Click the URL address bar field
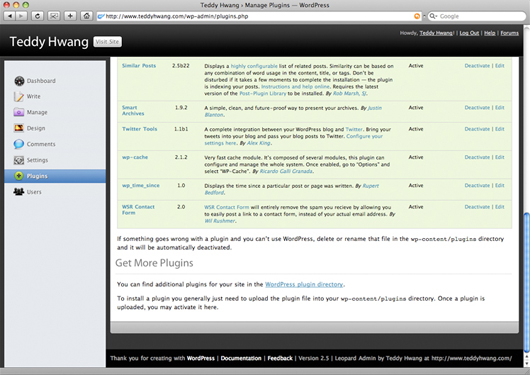 (x=259, y=16)
